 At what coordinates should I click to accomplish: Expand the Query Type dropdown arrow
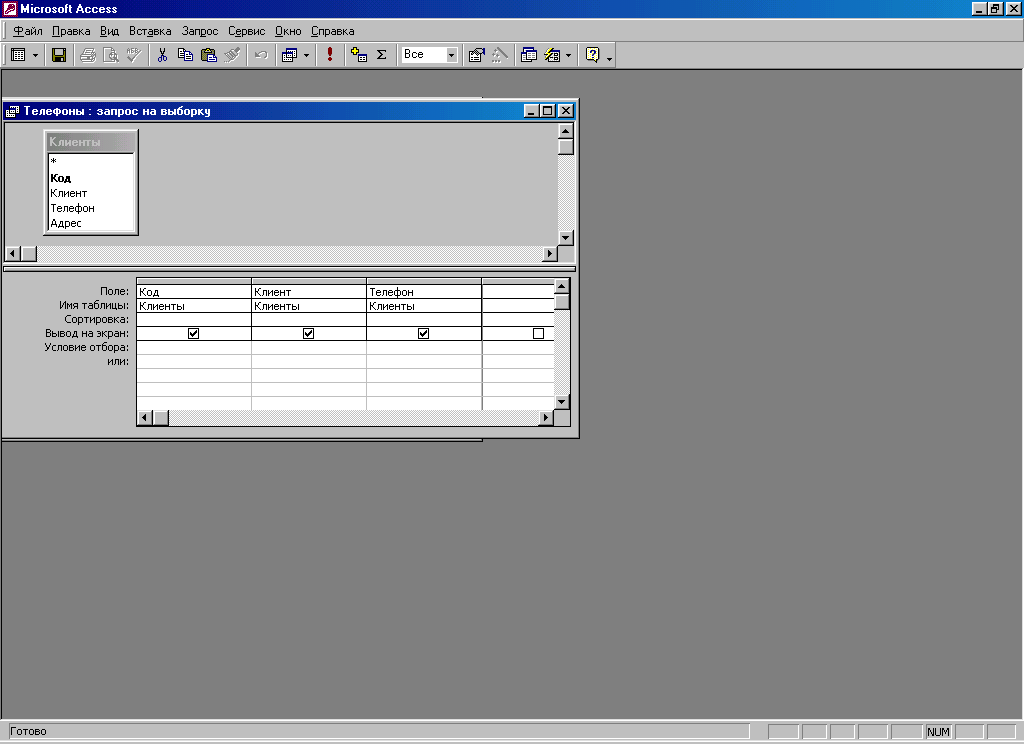pyautogui.click(x=306, y=55)
